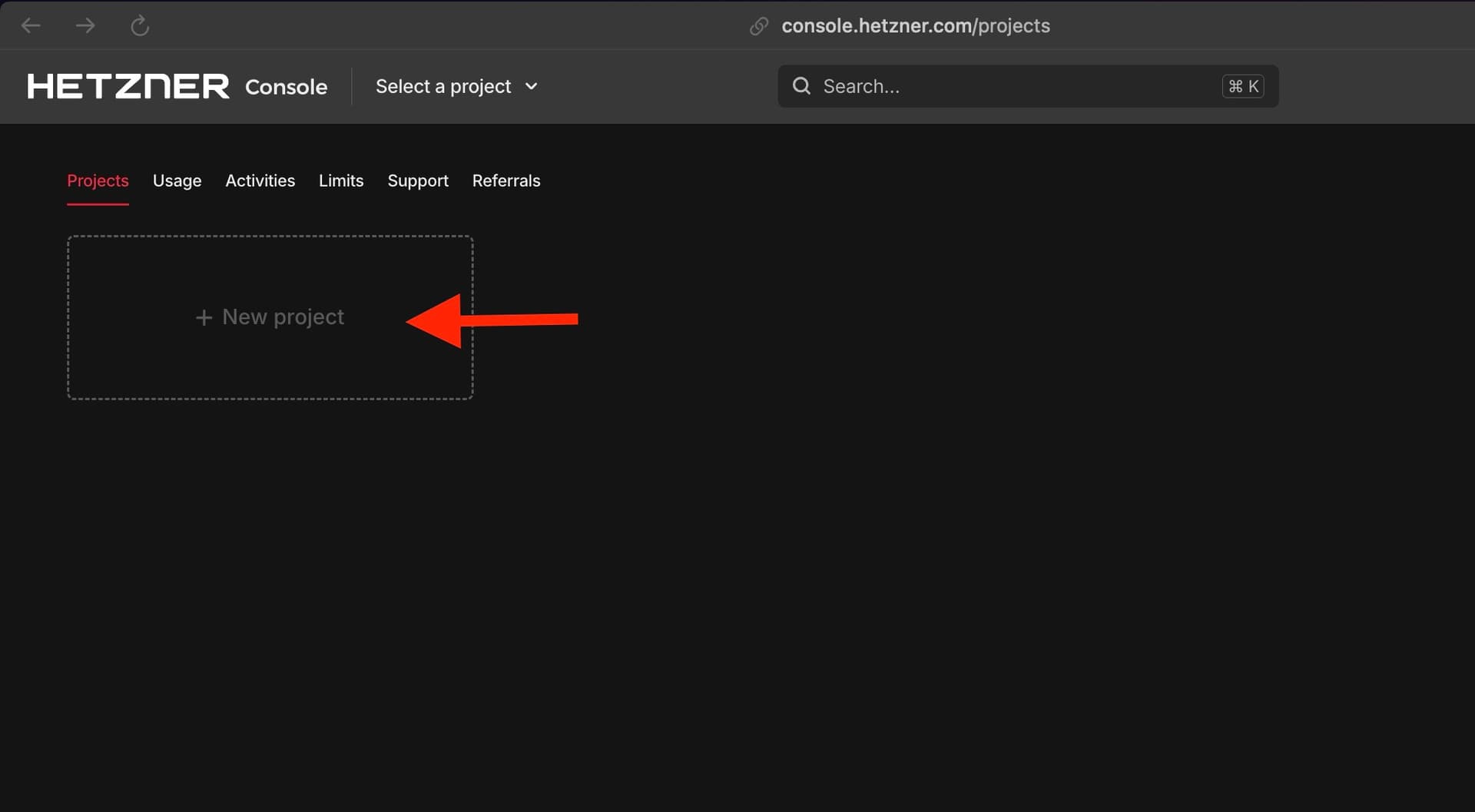Select the Limits tab
Image resolution: width=1475 pixels, height=812 pixels.
pos(341,181)
